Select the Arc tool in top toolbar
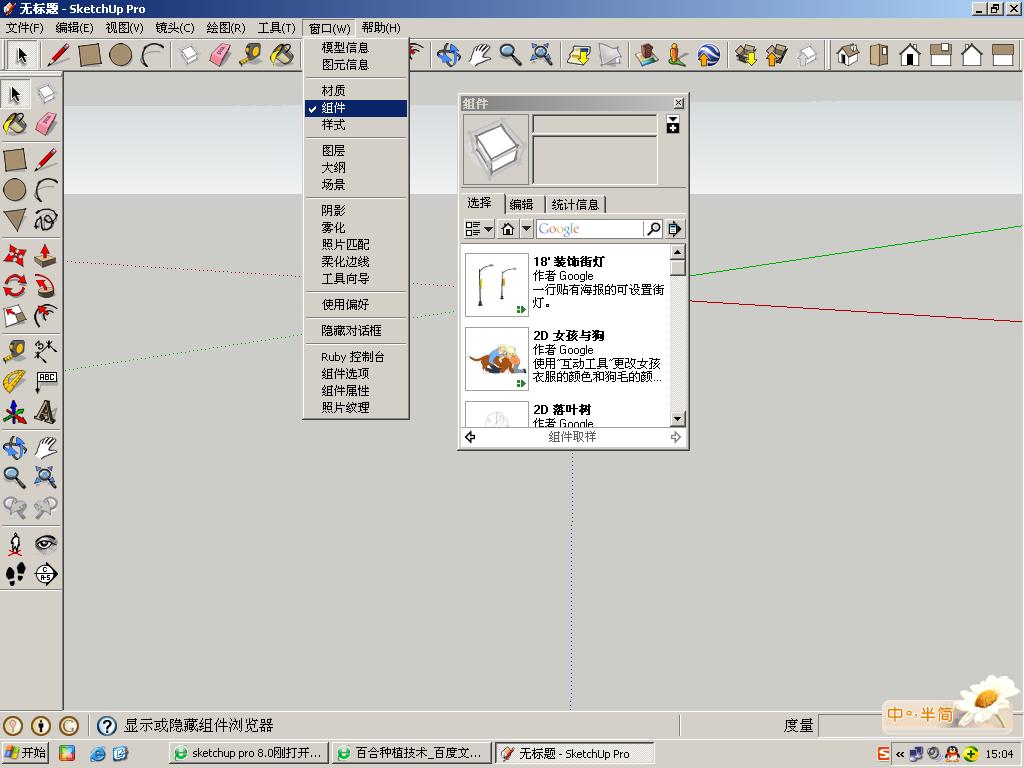1024x768 pixels. tap(152, 55)
